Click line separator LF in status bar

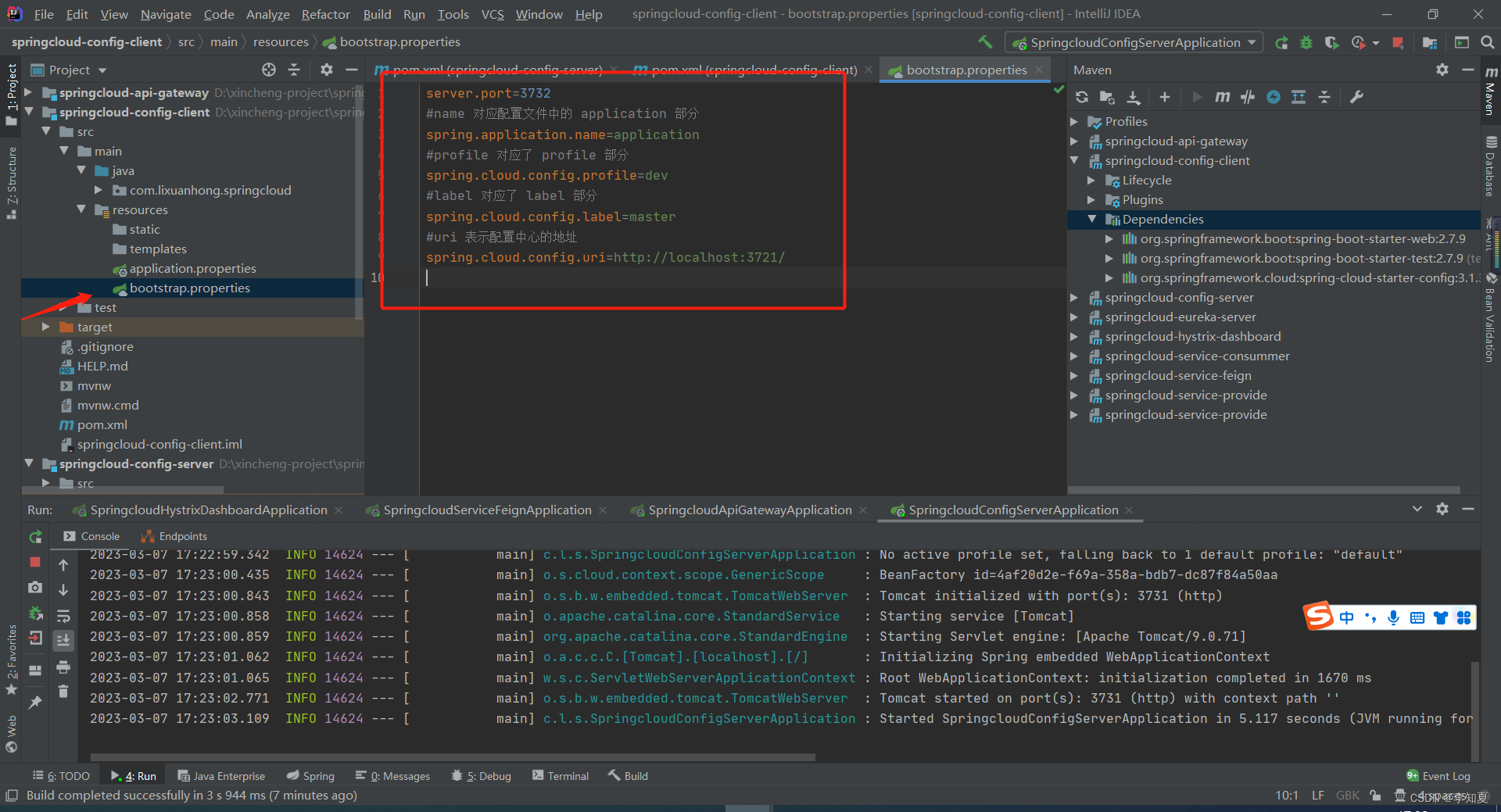[x=1318, y=796]
